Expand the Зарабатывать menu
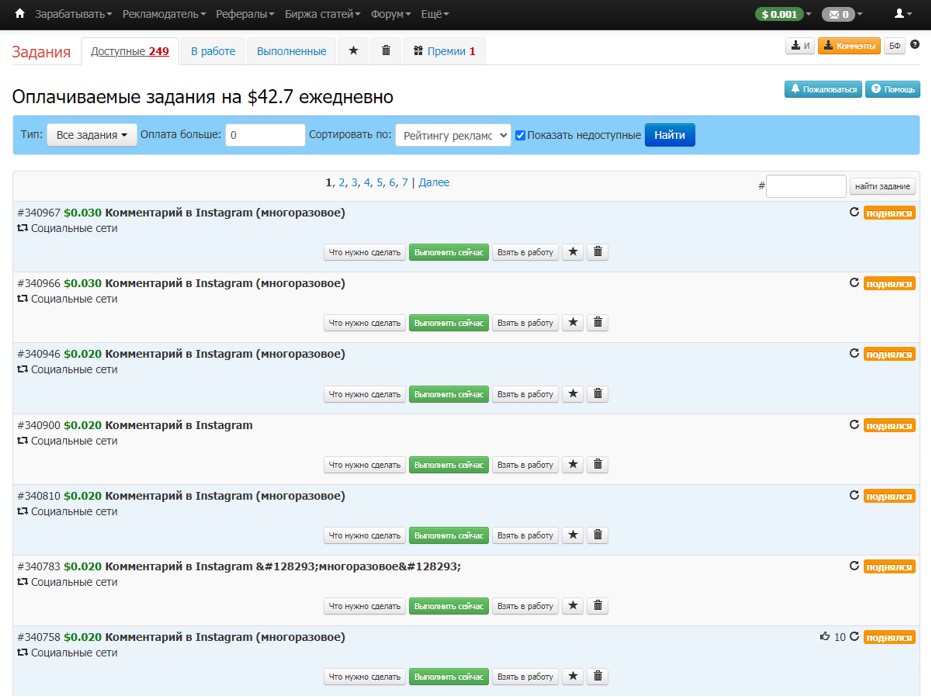This screenshot has height=697, width=931. pyautogui.click(x=73, y=14)
